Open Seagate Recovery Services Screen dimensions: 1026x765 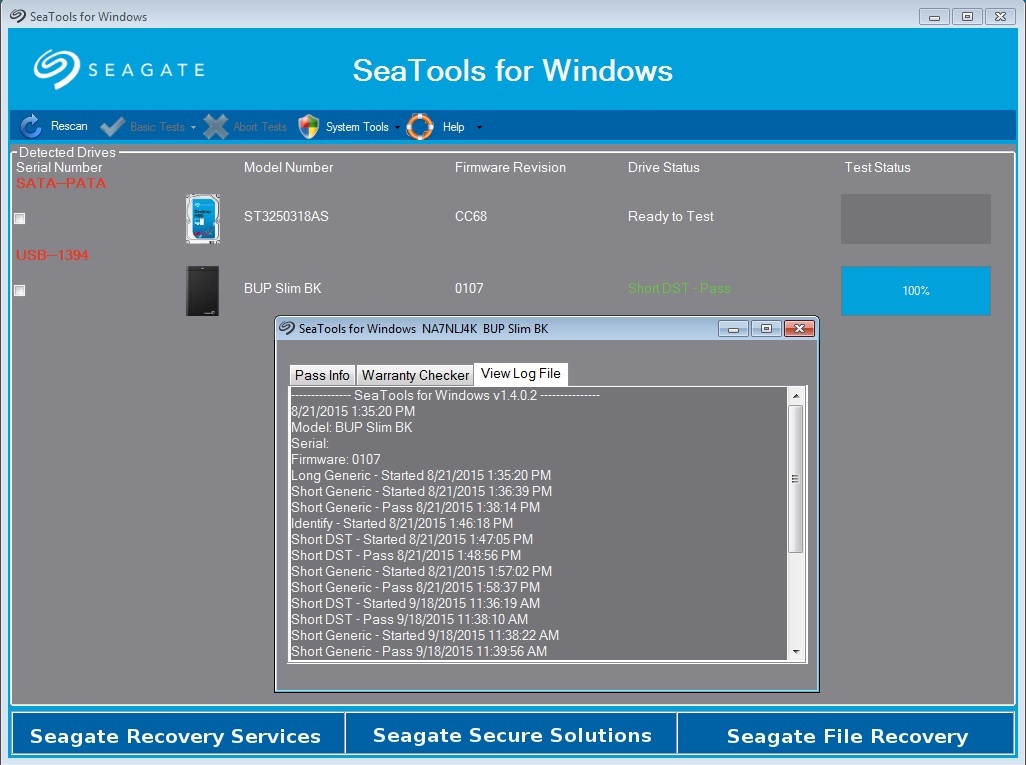tap(178, 734)
